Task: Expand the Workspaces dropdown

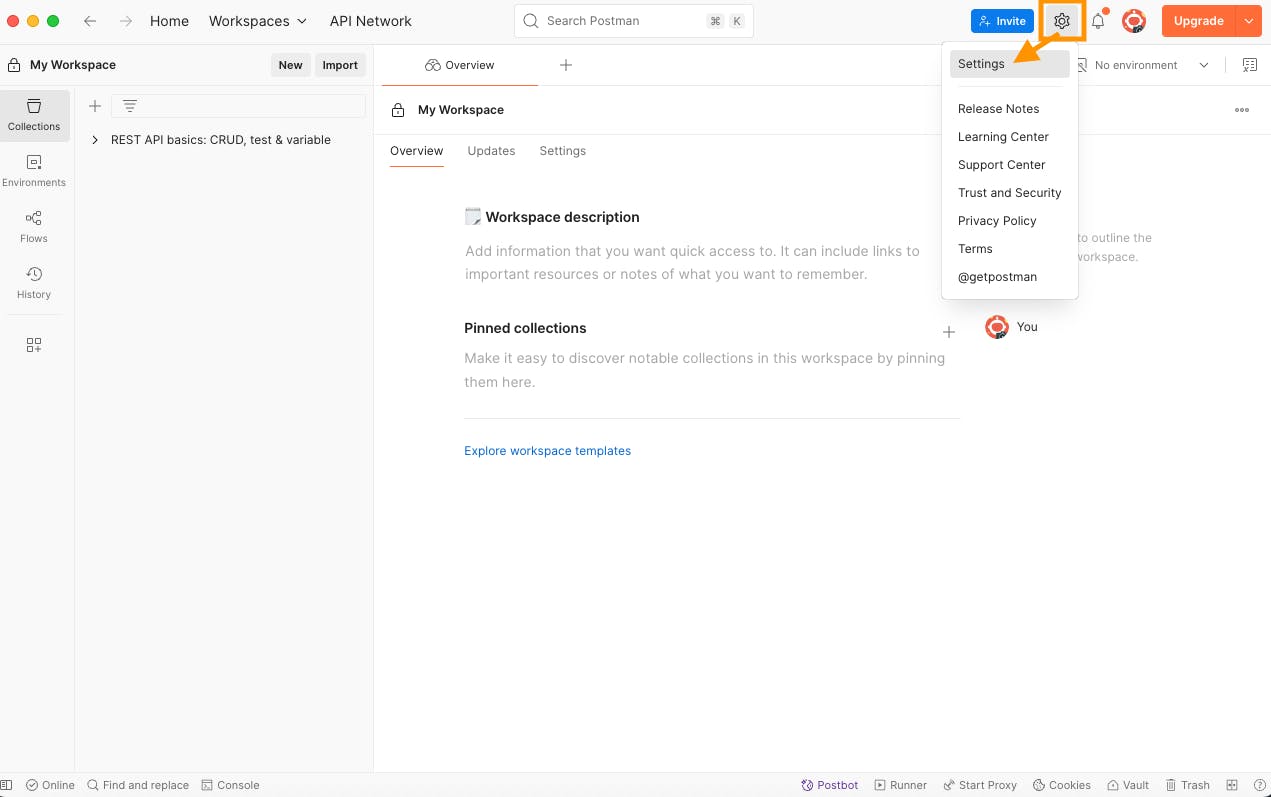Action: (x=258, y=21)
